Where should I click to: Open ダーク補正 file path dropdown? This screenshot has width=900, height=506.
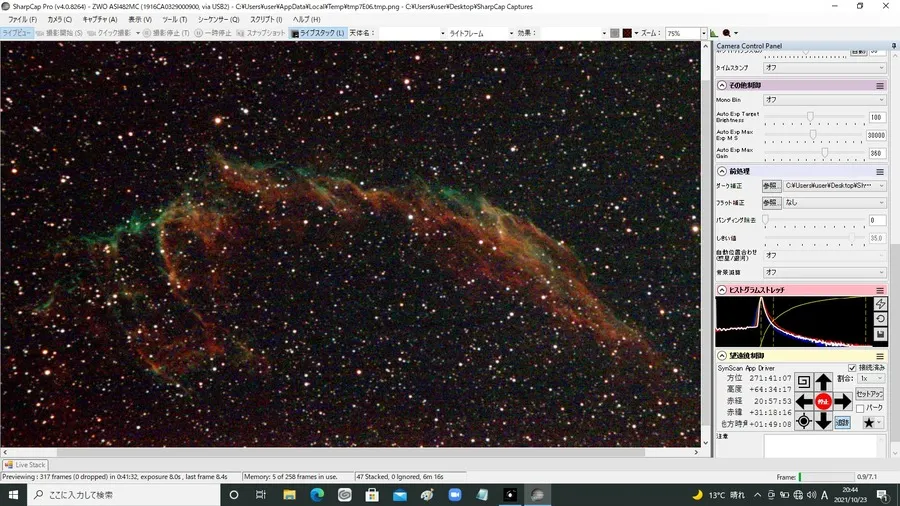click(x=835, y=186)
